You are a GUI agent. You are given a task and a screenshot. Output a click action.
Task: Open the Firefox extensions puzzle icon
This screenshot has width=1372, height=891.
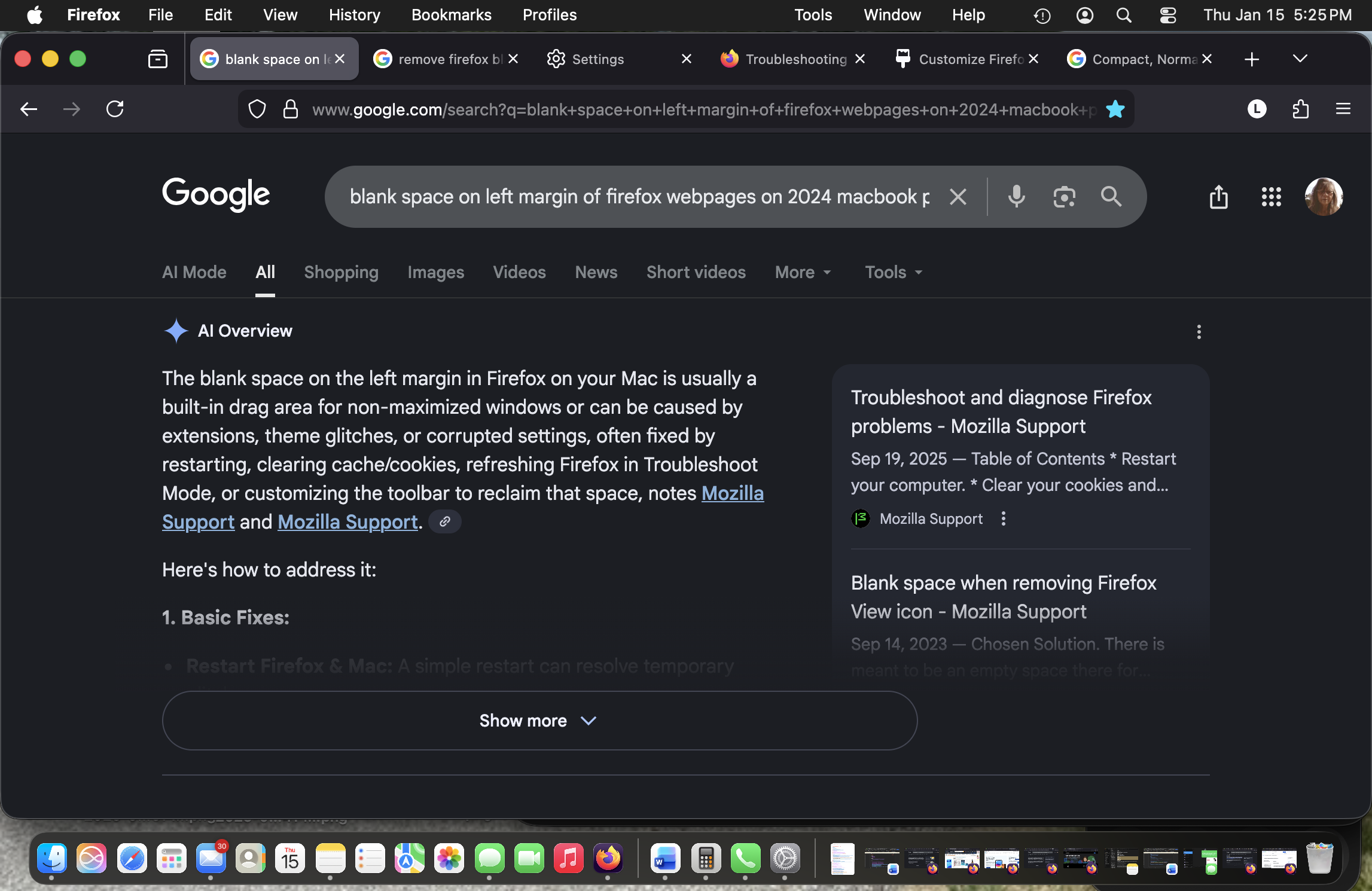coord(1300,109)
